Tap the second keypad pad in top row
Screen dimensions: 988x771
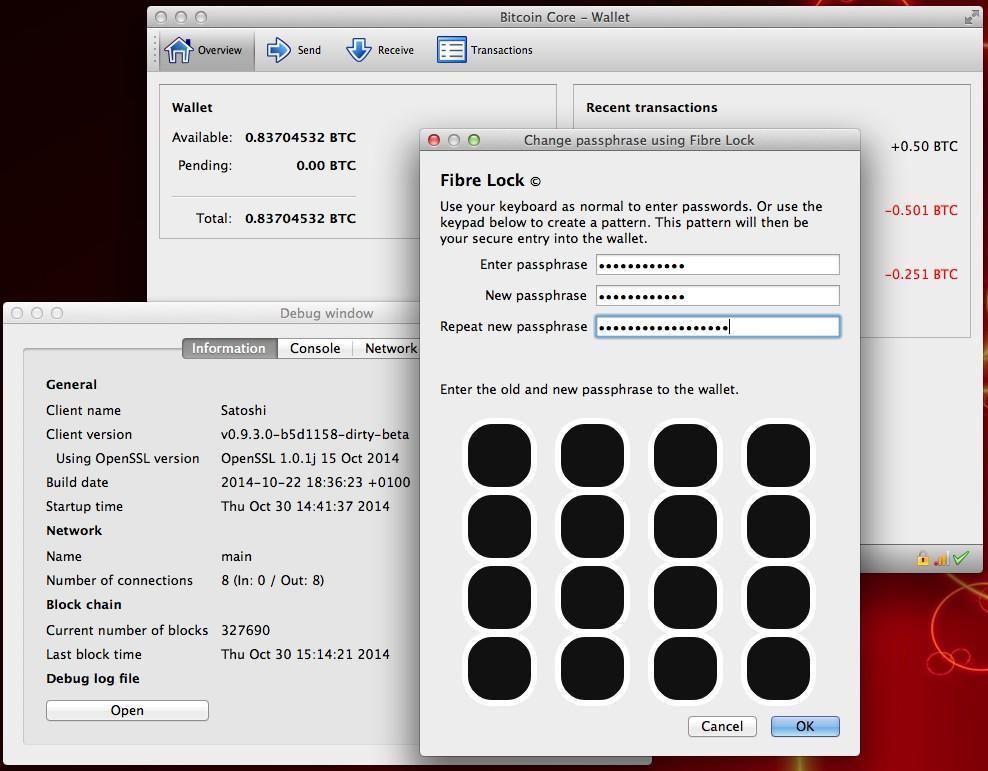pyautogui.click(x=592, y=455)
